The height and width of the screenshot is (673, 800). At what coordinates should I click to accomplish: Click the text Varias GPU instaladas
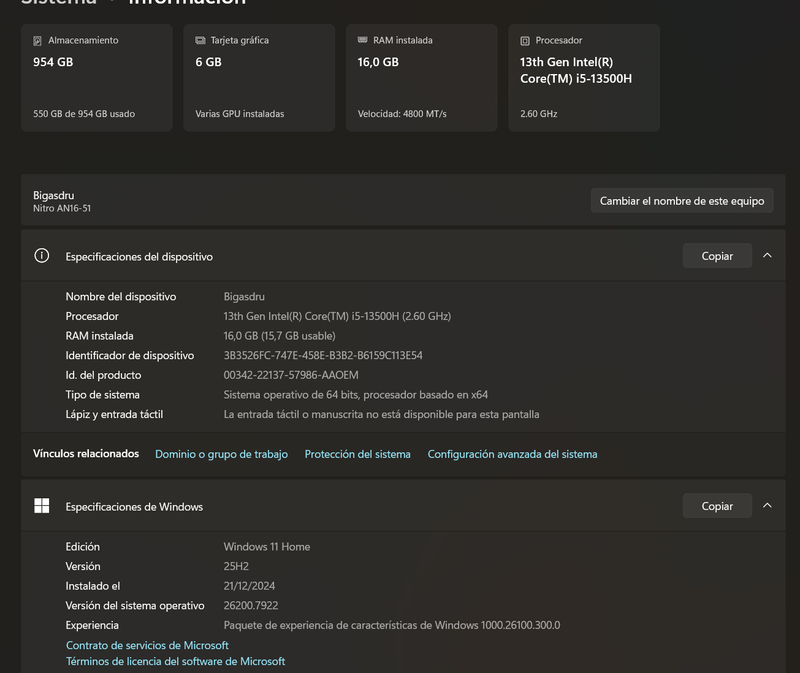point(240,114)
